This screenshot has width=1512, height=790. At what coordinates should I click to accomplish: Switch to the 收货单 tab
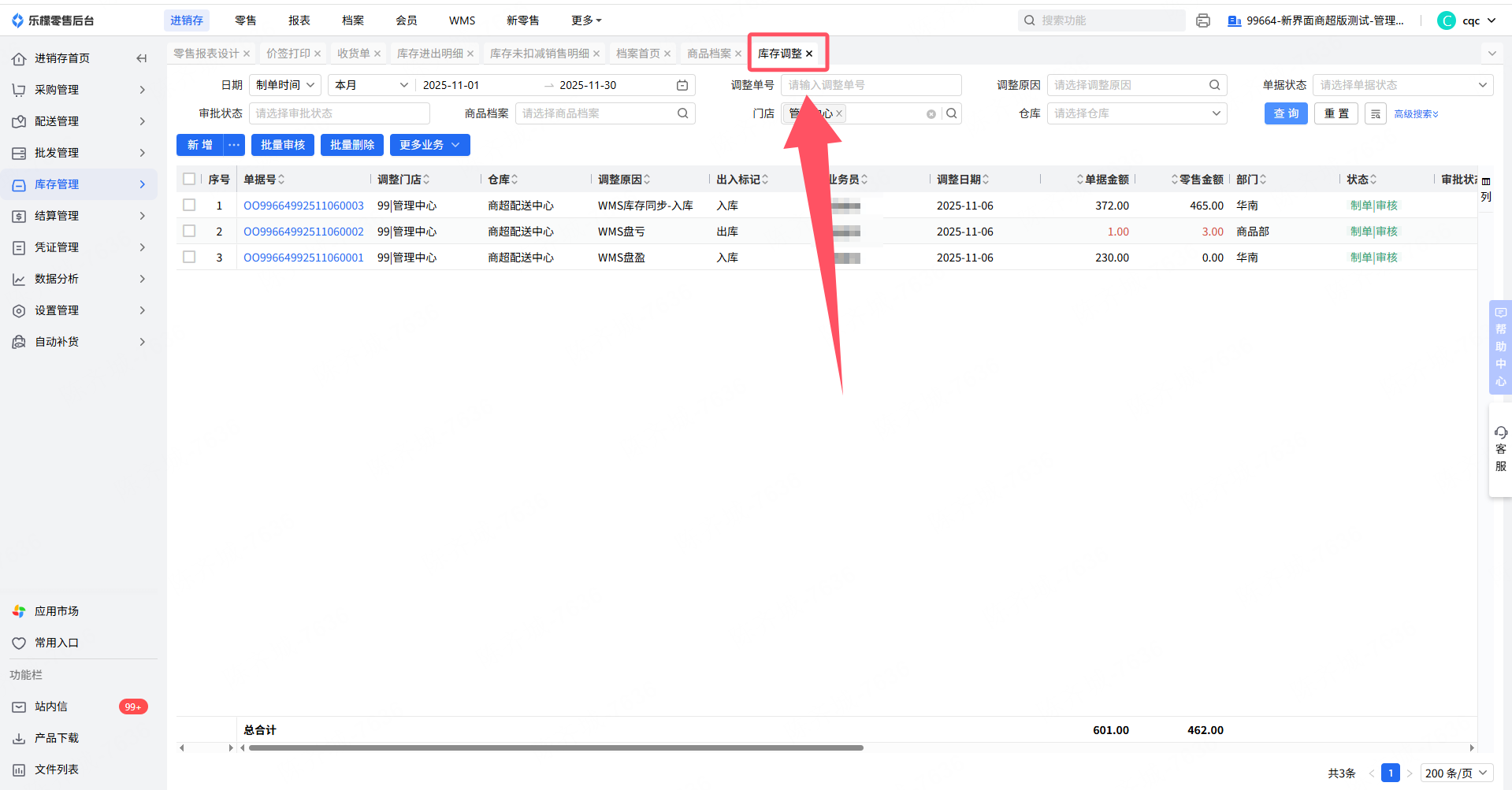[354, 54]
